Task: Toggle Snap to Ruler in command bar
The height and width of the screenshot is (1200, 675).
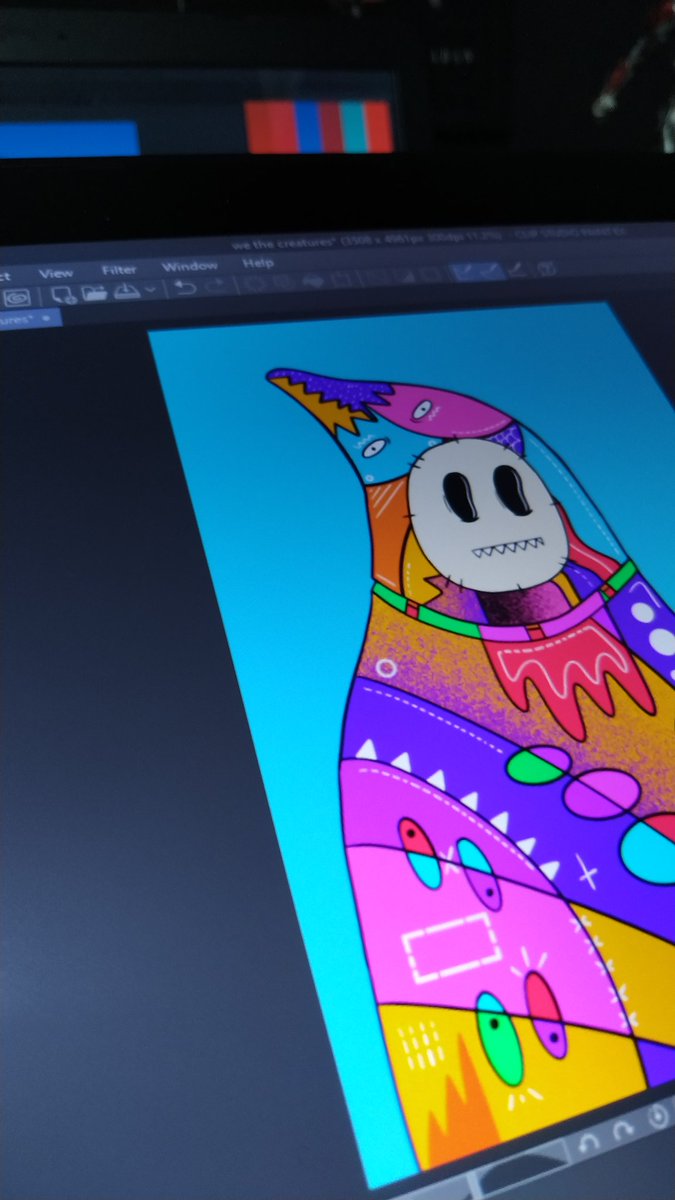Action: (462, 272)
